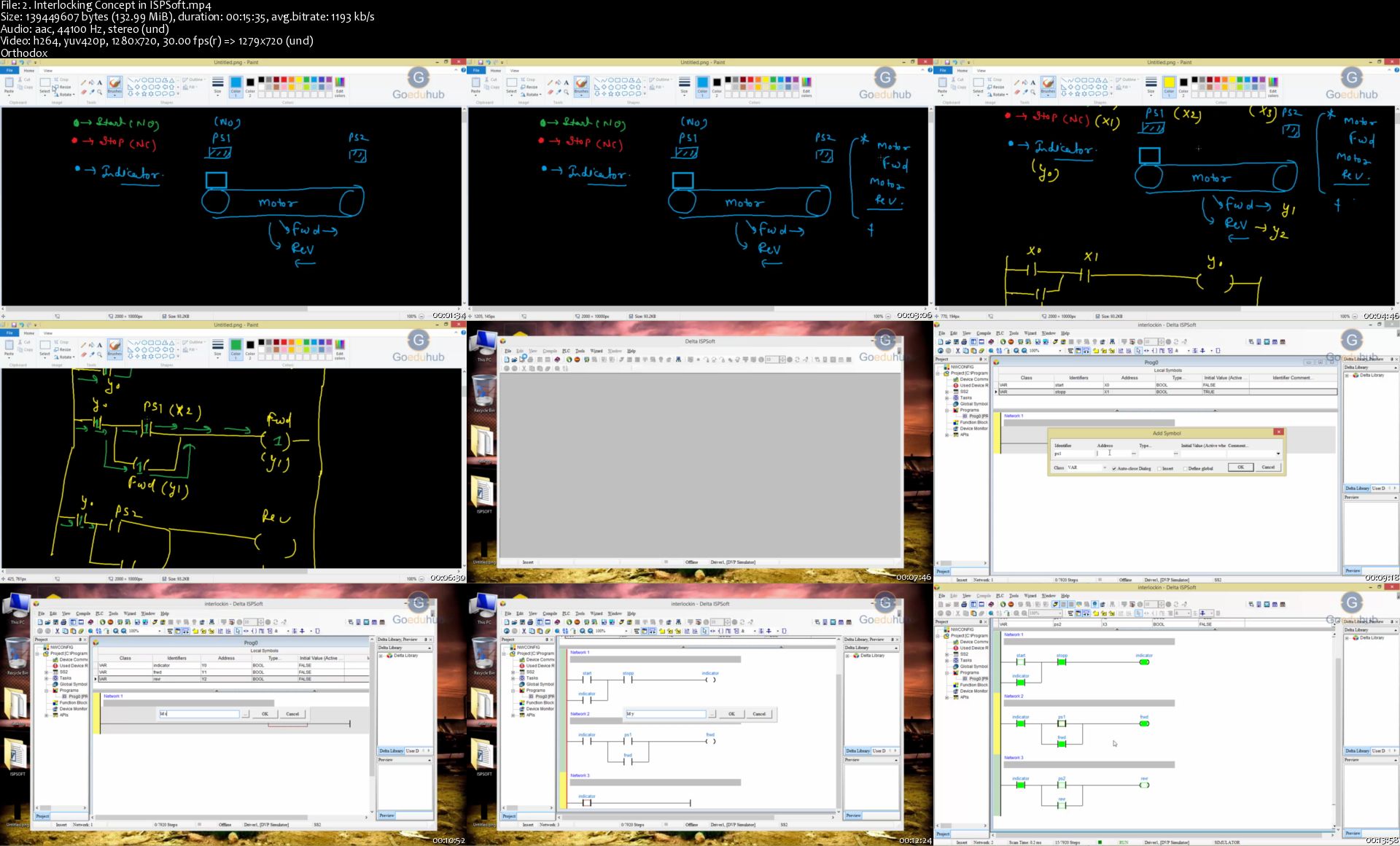
Task: Select Device Monitor tree item in 00:12:24 frame
Action: pos(541,709)
